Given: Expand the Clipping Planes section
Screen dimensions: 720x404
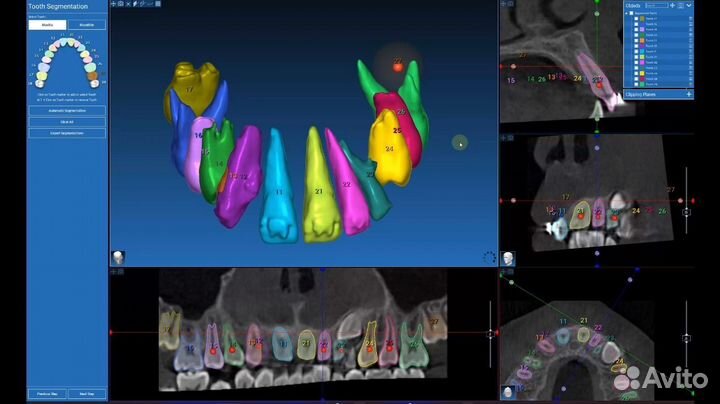Looking at the screenshot, I should tap(688, 94).
